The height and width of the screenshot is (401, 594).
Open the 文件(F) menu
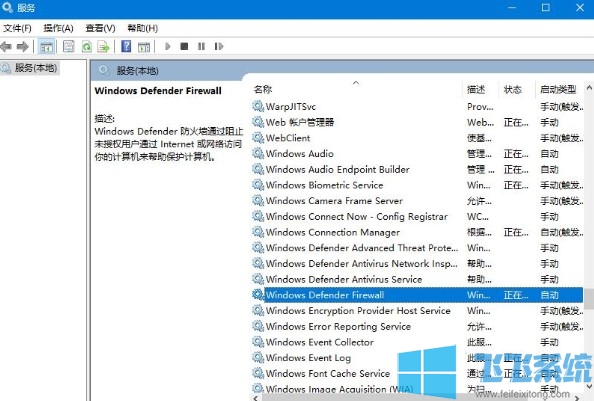click(x=17, y=28)
